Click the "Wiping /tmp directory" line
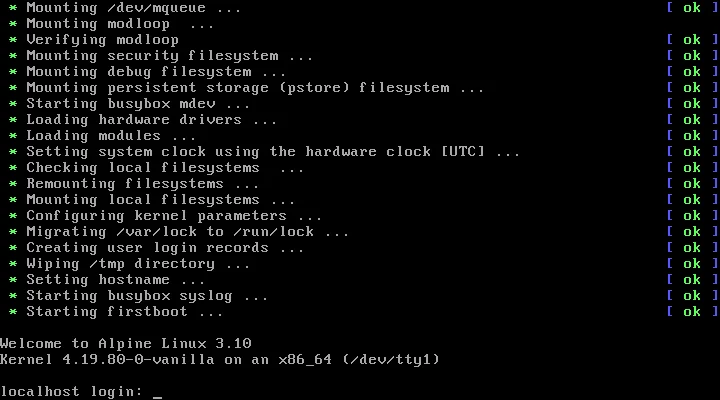Screen dimensions: 720x400 coord(138,264)
